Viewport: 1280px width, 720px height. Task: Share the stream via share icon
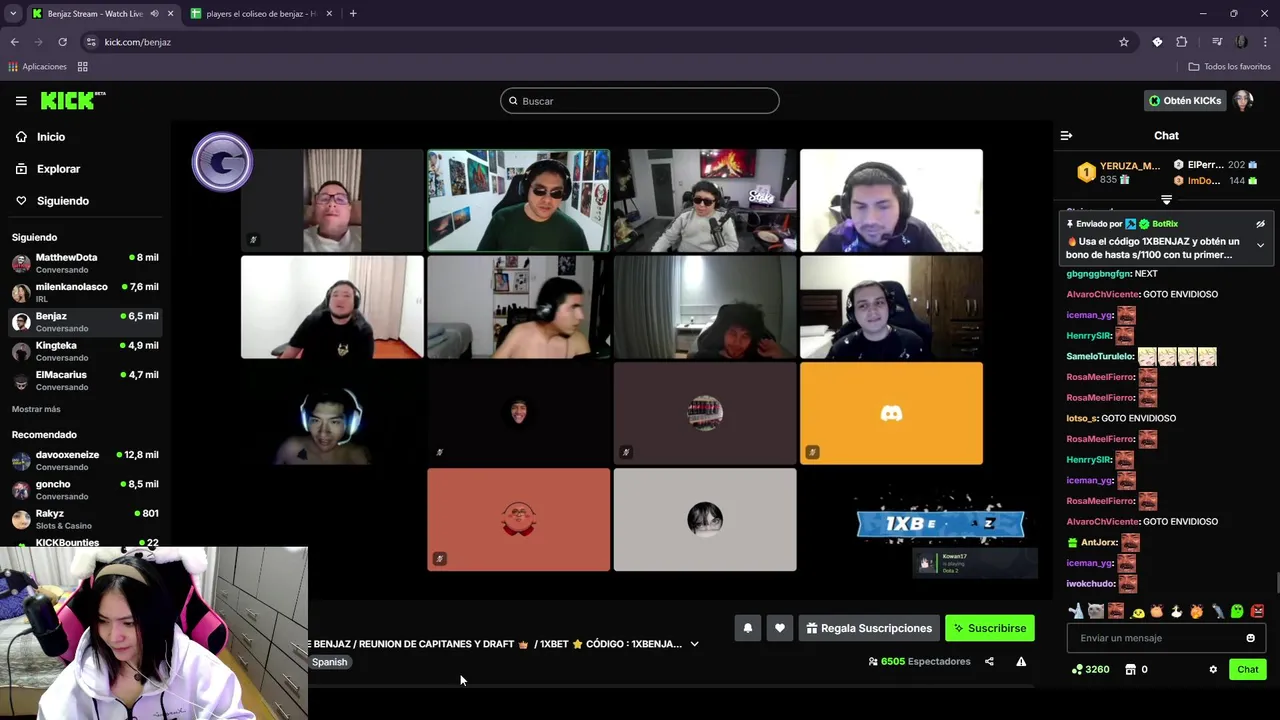[x=989, y=661]
